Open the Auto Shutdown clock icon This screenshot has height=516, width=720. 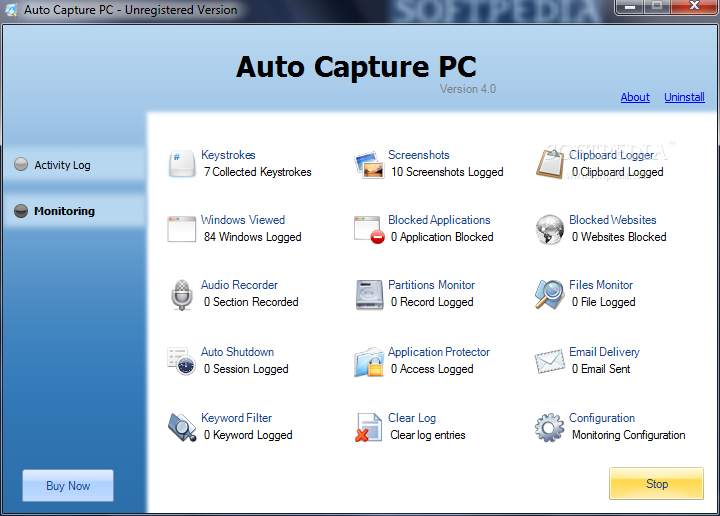click(182, 361)
